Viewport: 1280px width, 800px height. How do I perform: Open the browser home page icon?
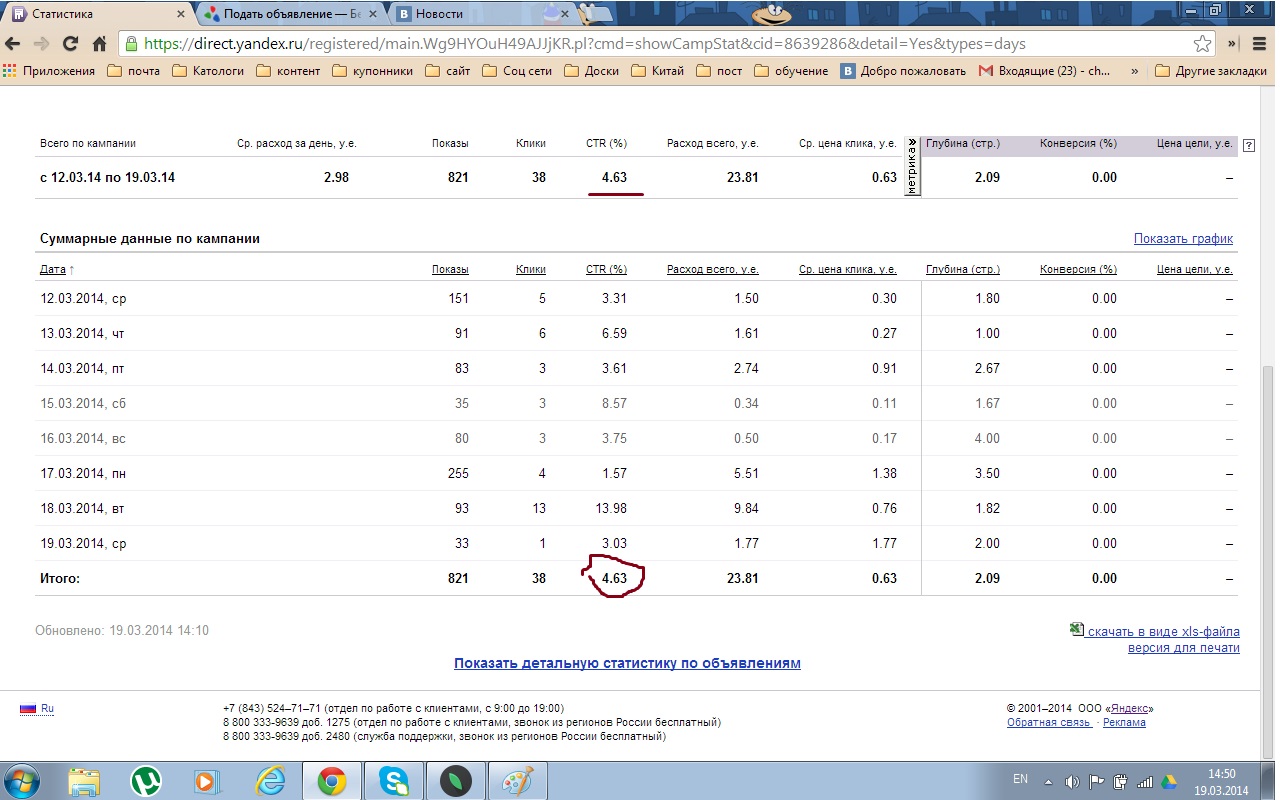point(99,44)
